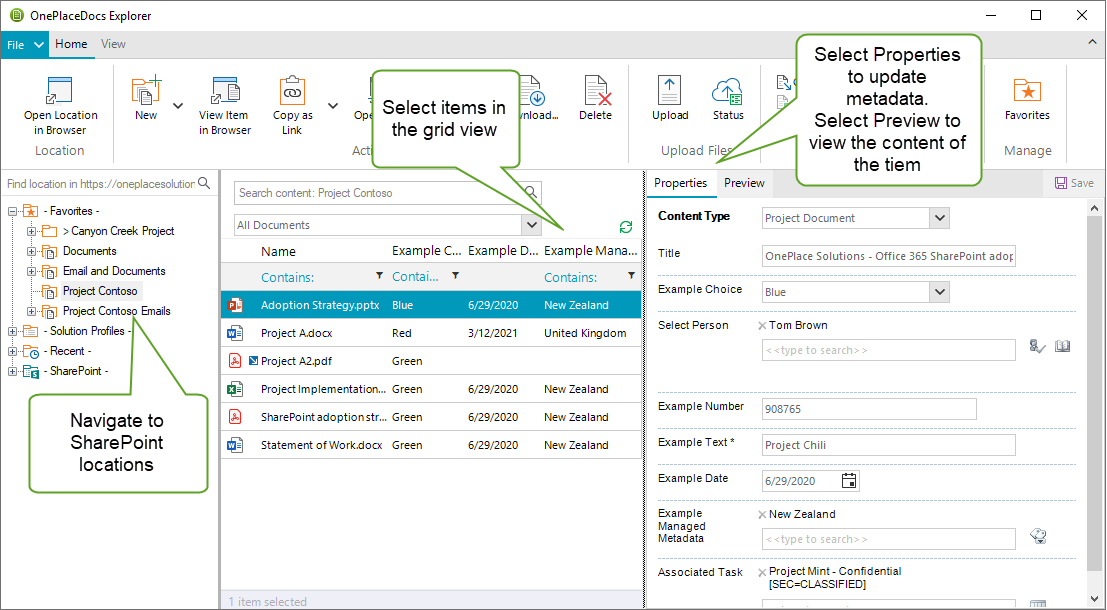Click the Example Date calendar picker
The image size is (1107, 610).
pyautogui.click(x=848, y=480)
